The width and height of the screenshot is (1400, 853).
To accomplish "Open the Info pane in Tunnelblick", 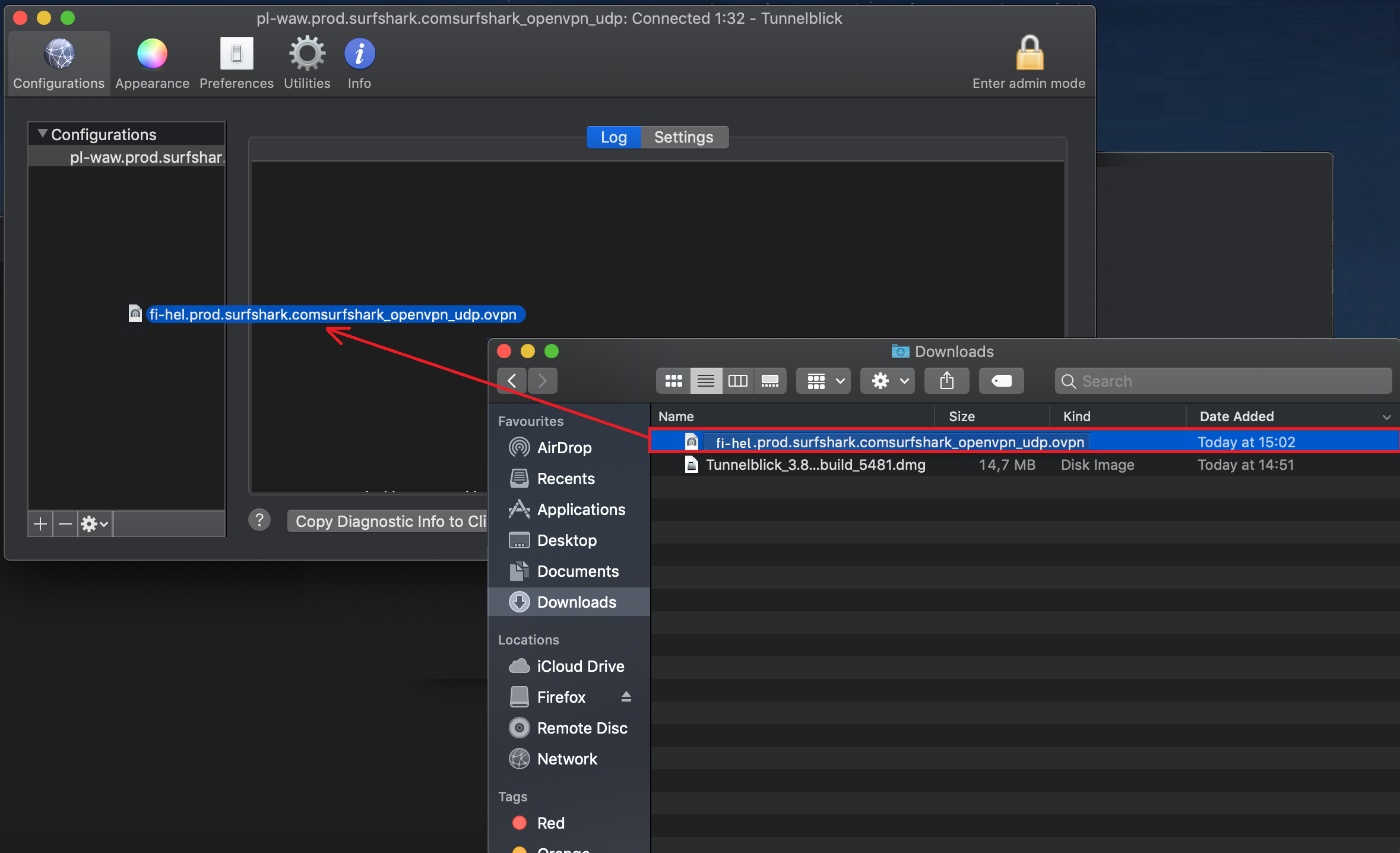I will 359,64.
